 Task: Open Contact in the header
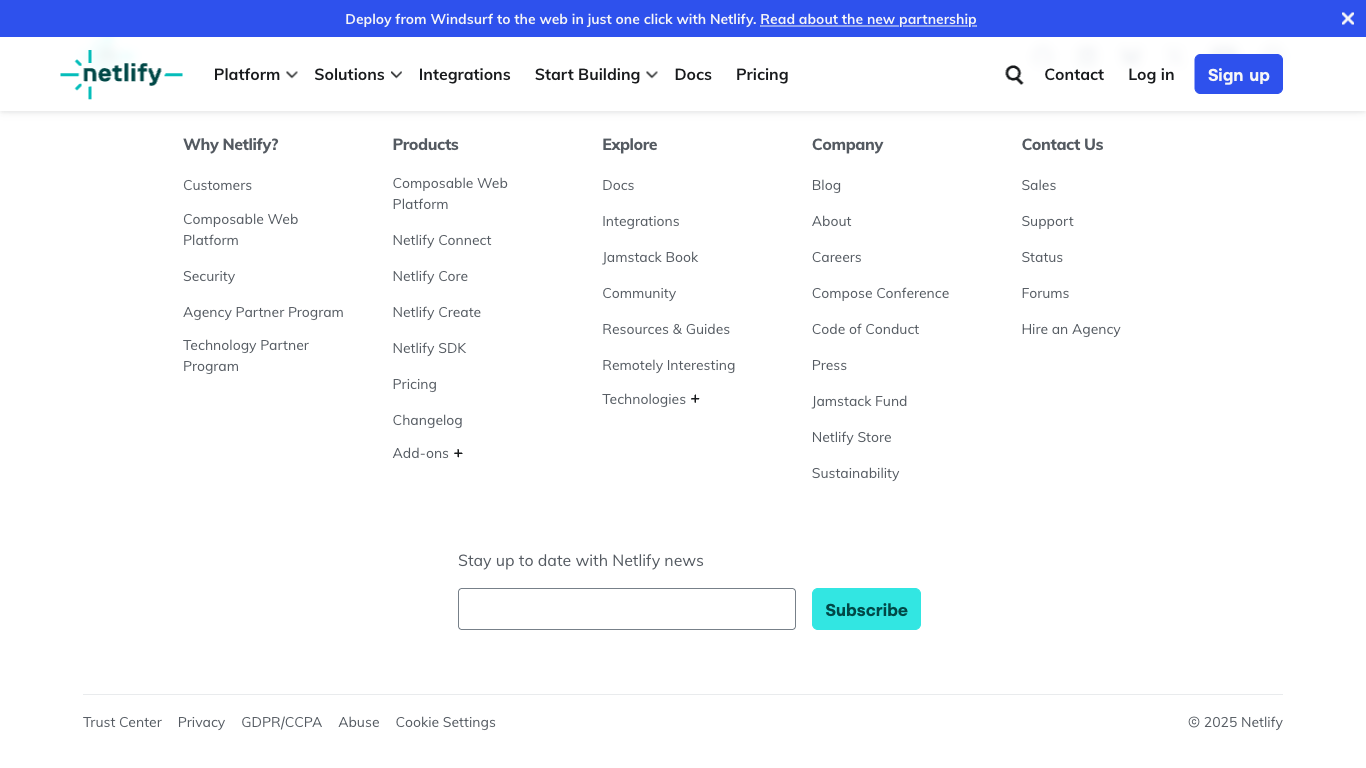(1074, 75)
